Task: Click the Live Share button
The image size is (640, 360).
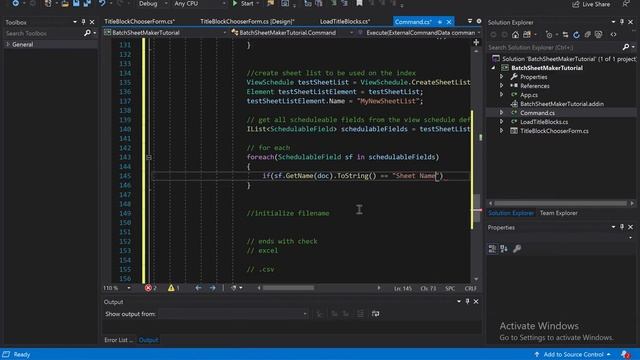Action: (591, 4)
